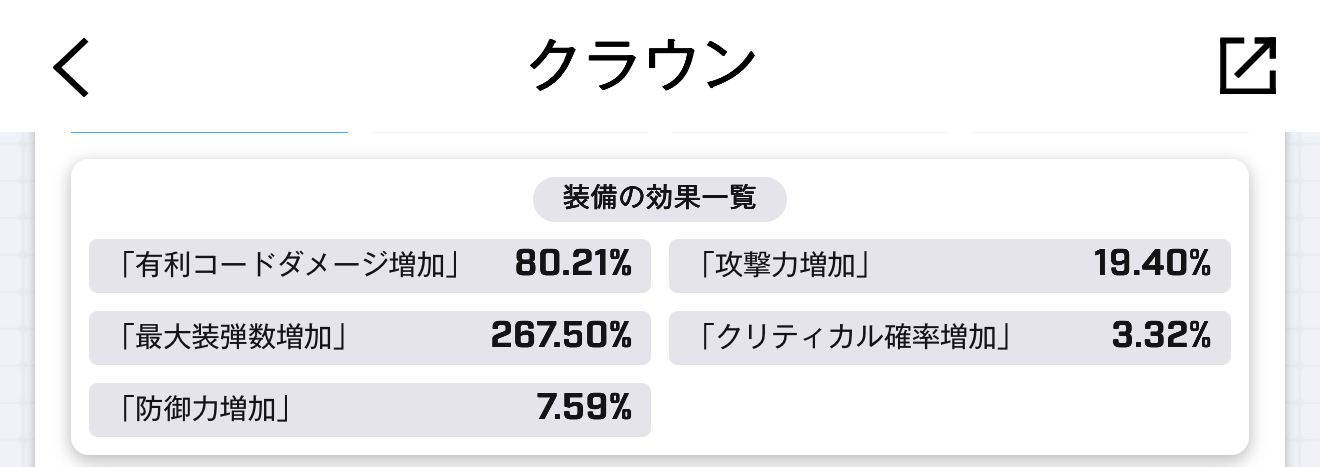This screenshot has width=1320, height=467.
Task: Click the 19.40% value
Action: [1152, 264]
